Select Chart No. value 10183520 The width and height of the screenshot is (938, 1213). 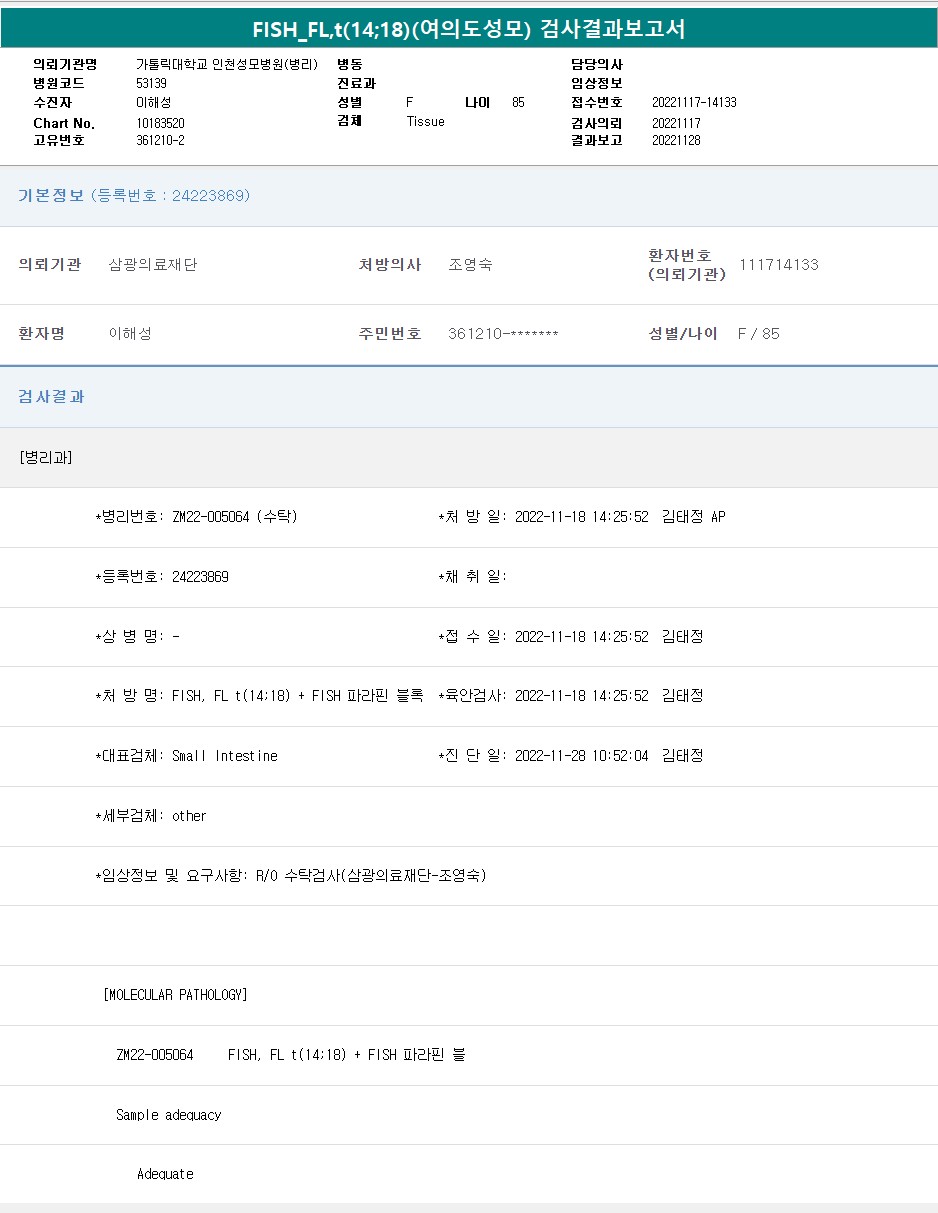click(x=160, y=123)
